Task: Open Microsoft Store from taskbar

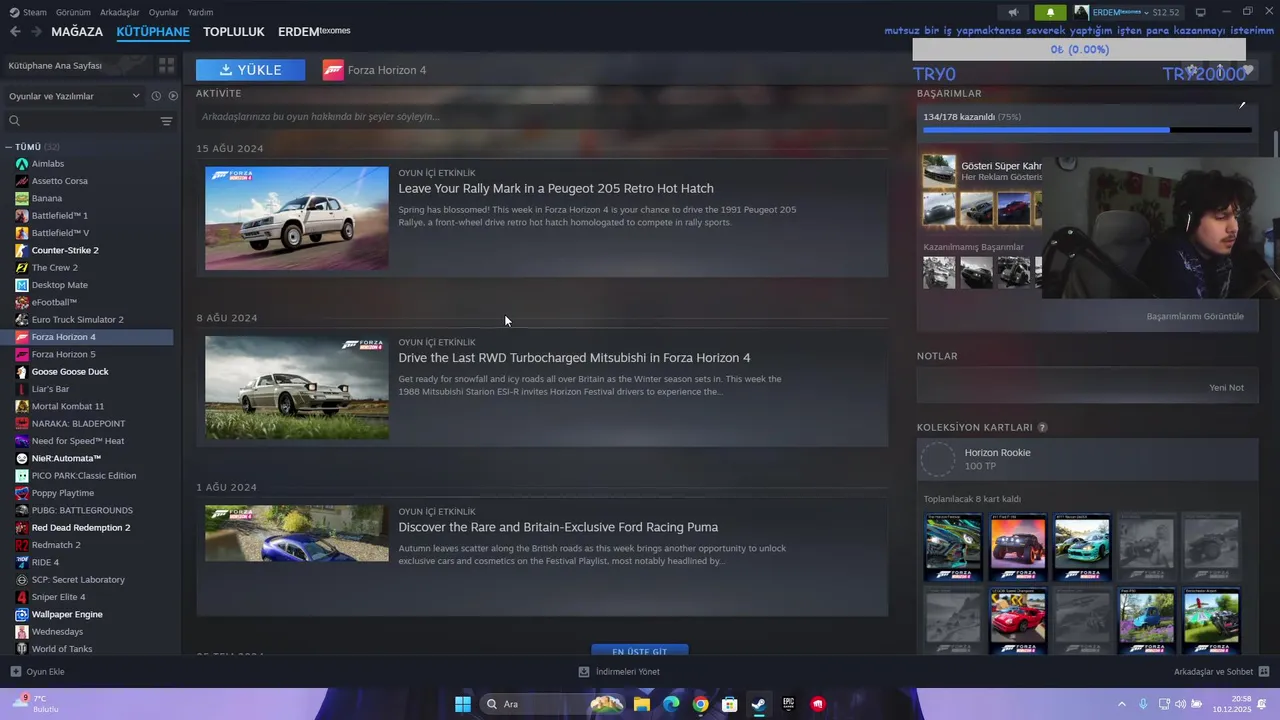Action: (x=730, y=704)
